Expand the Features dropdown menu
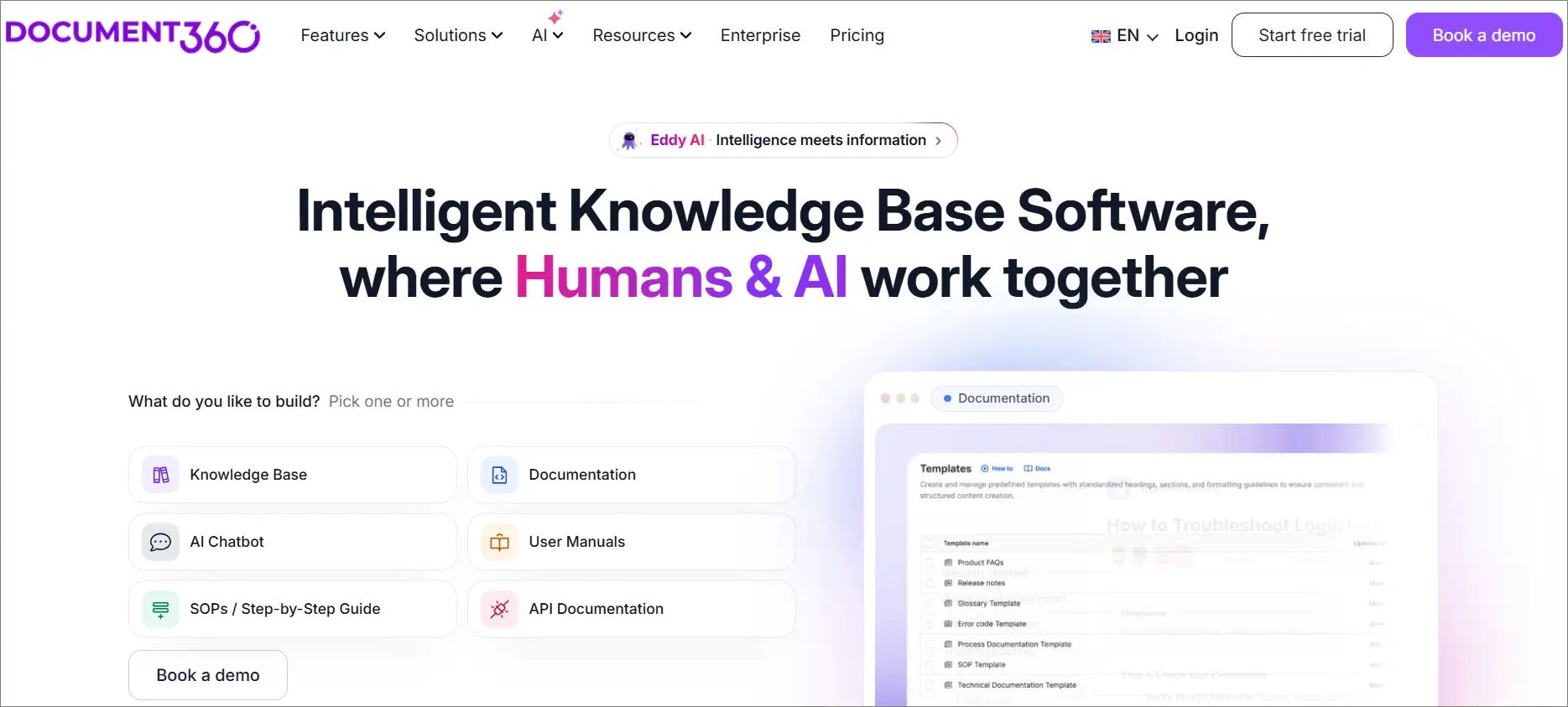This screenshot has height=707, width=1568. (x=343, y=35)
